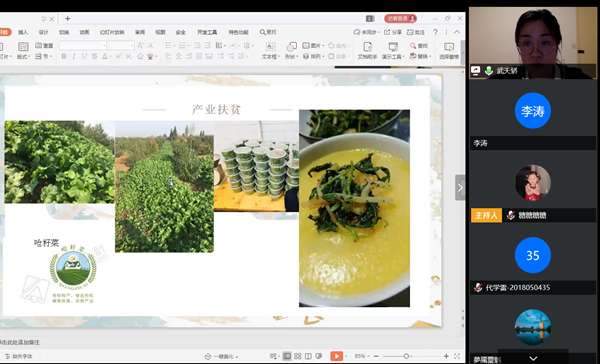Image resolution: width=600 pixels, height=364 pixels.
Task: Open the Insert (插入) ribbon tab
Action: coord(23,33)
